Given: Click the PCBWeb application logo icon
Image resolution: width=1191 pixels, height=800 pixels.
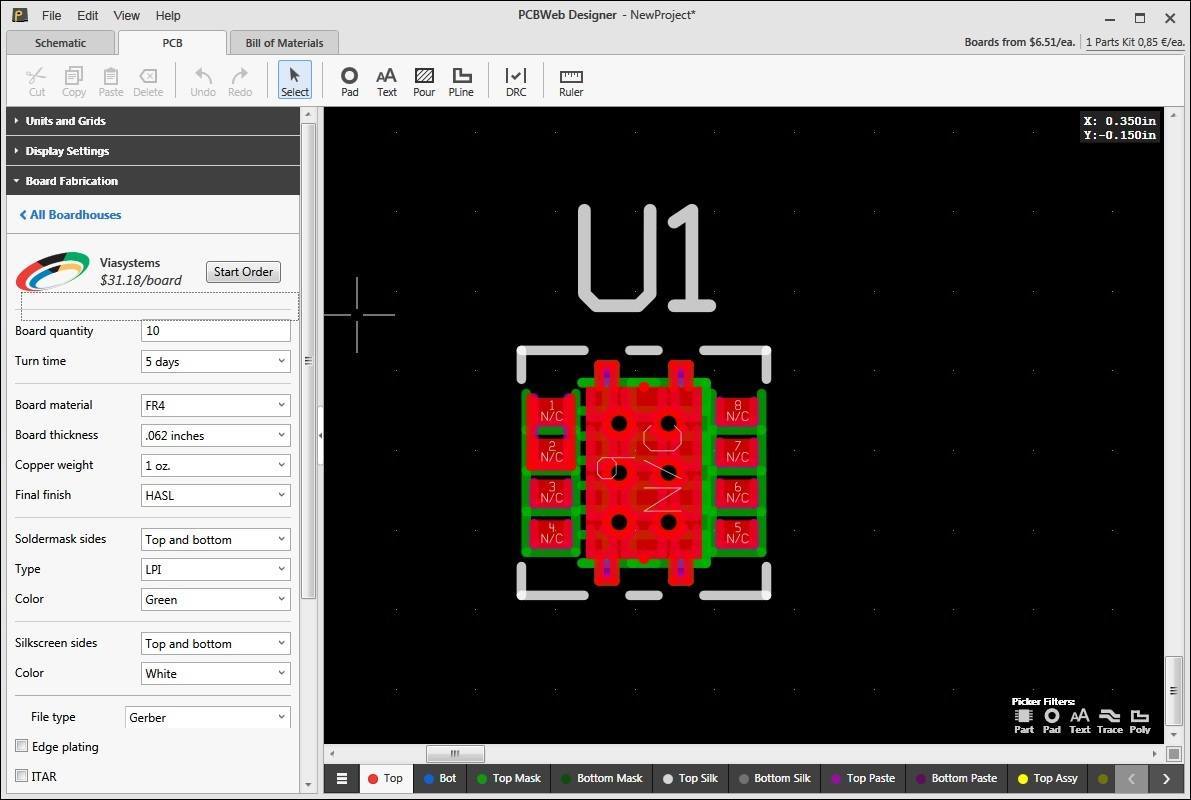Looking at the screenshot, I should pos(20,15).
